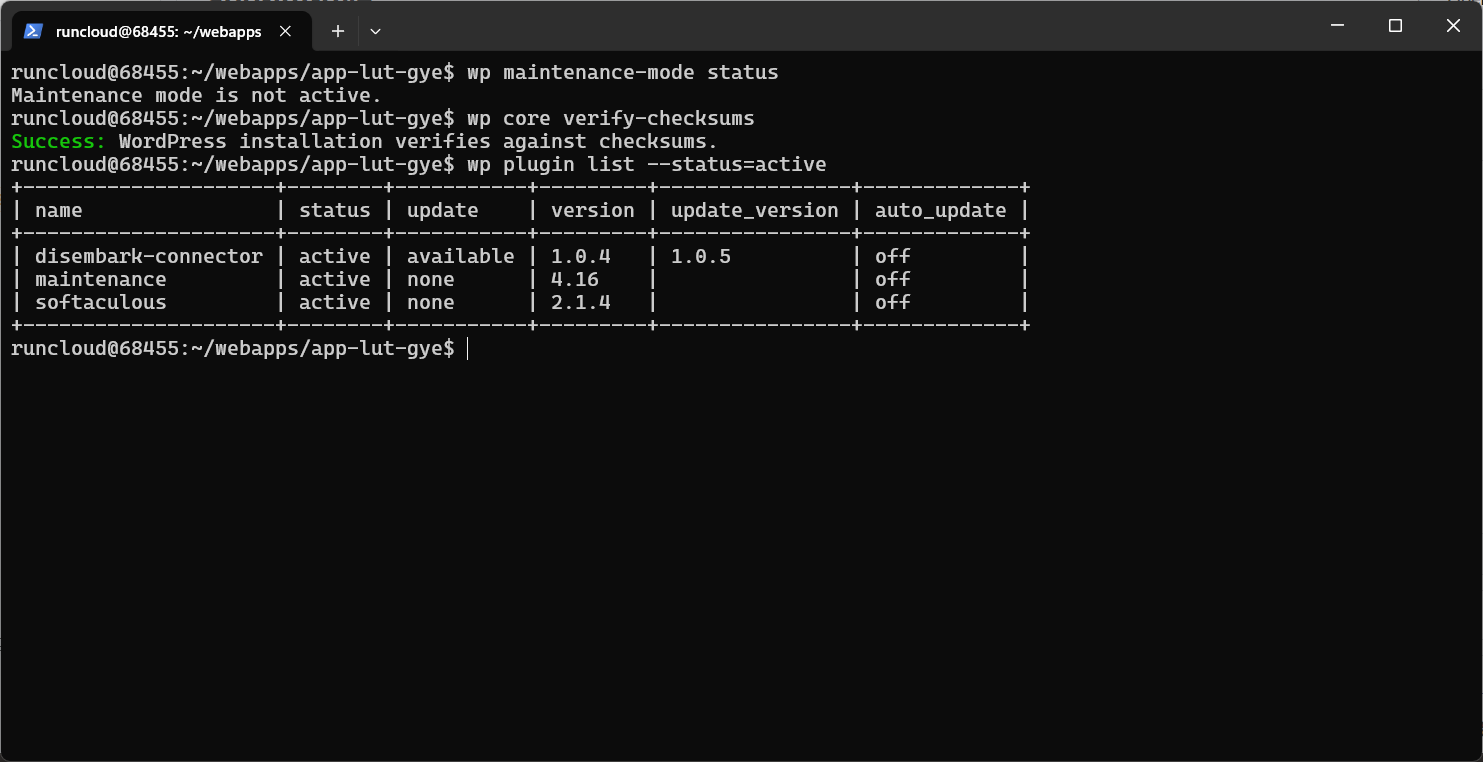
Task: Open a new tab with plus button
Action: click(x=338, y=31)
